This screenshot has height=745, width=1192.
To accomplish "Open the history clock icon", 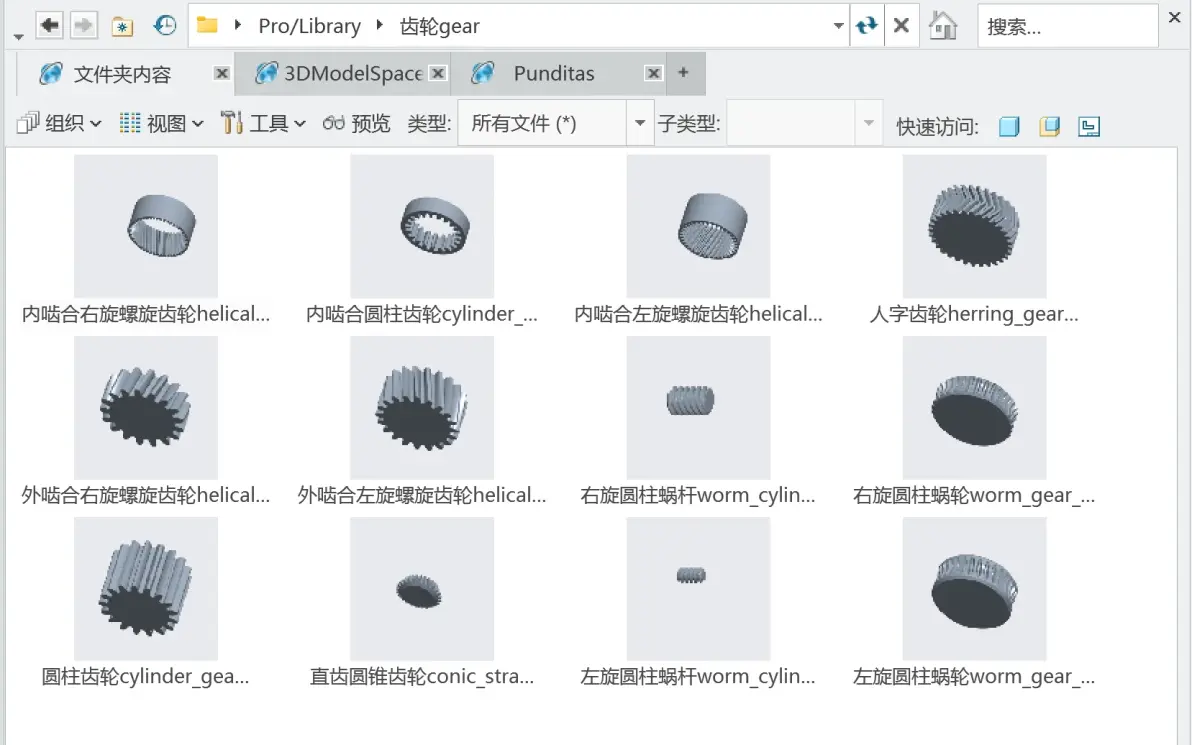I will (x=165, y=26).
